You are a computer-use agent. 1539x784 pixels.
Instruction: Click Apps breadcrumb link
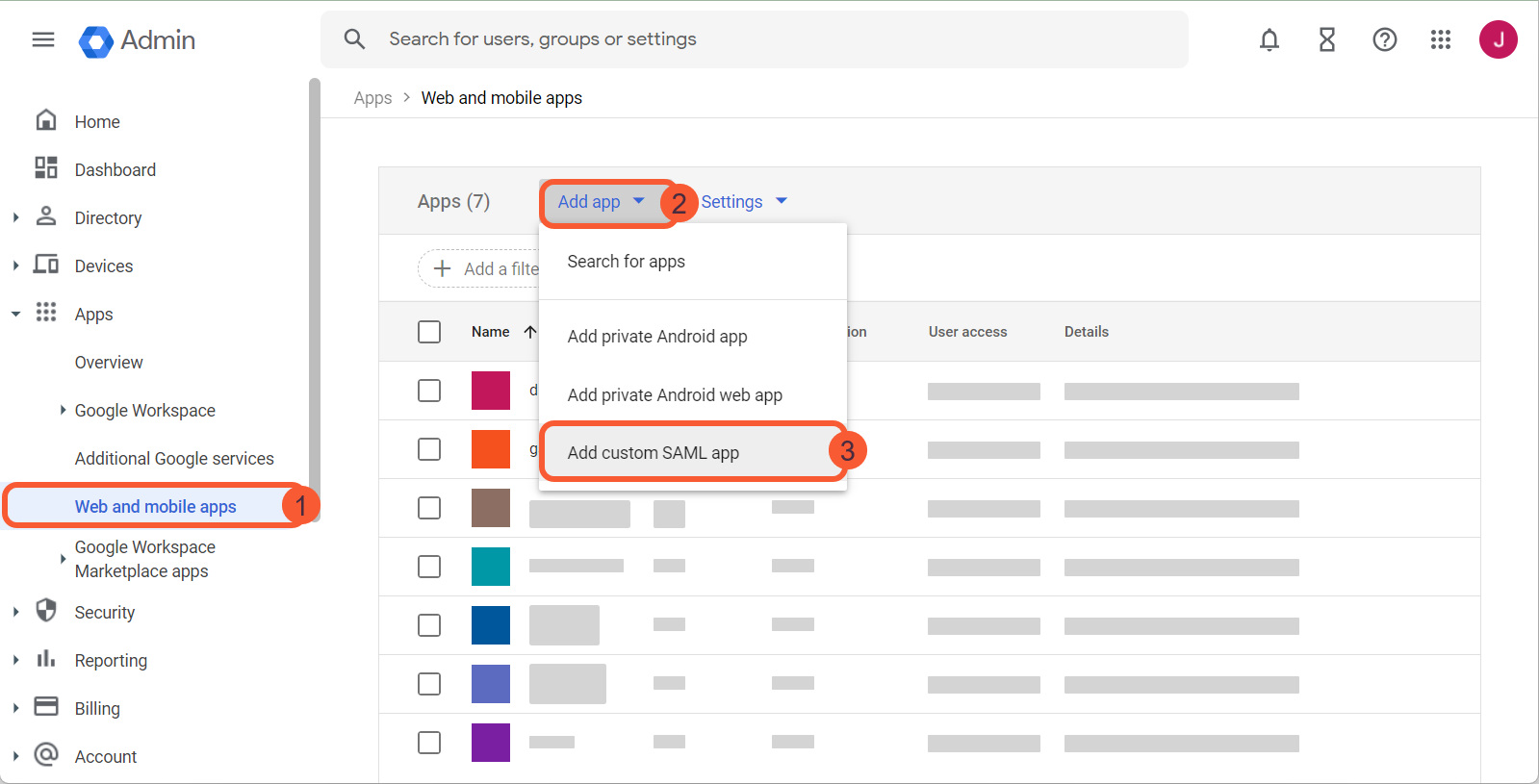372,98
